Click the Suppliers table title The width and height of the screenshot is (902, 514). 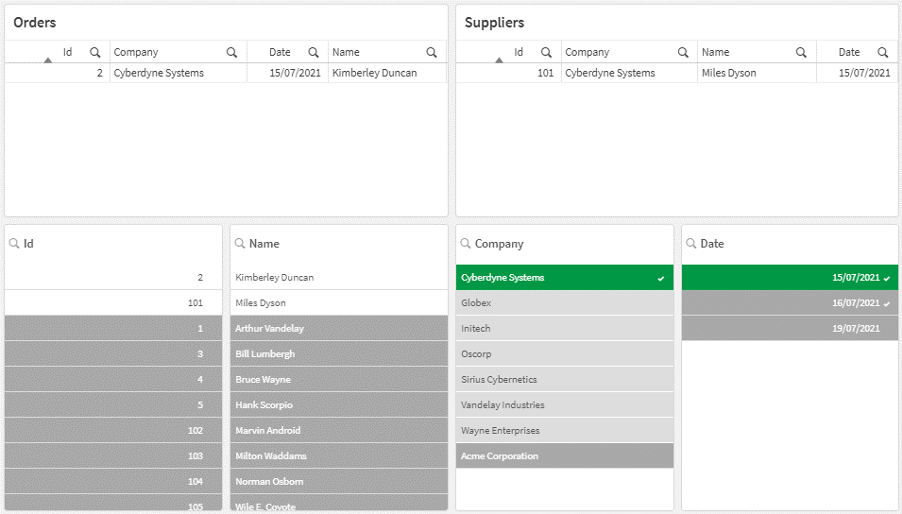[x=494, y=22]
